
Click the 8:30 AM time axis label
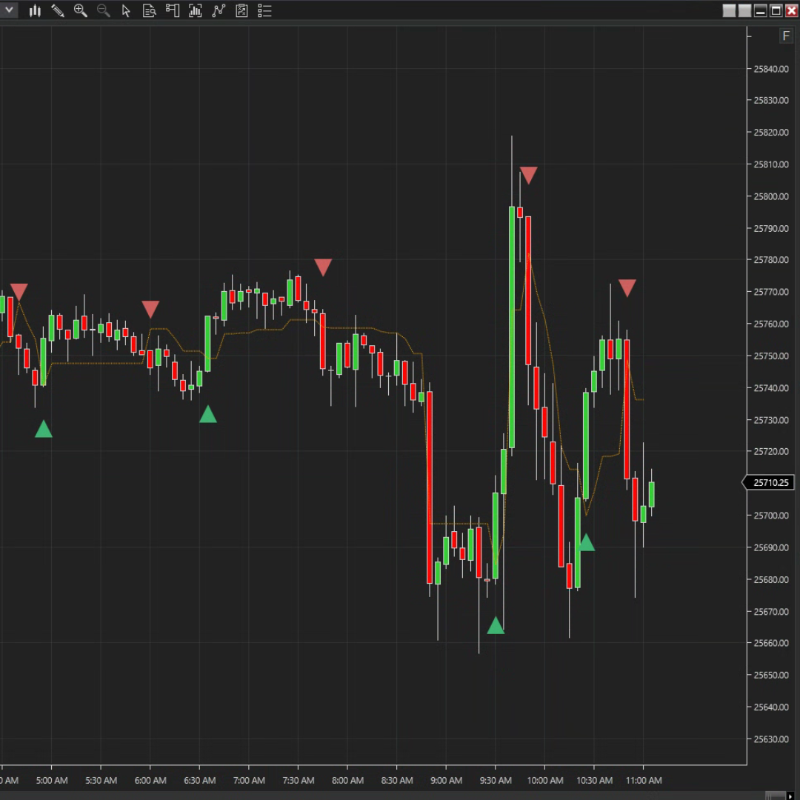397,780
